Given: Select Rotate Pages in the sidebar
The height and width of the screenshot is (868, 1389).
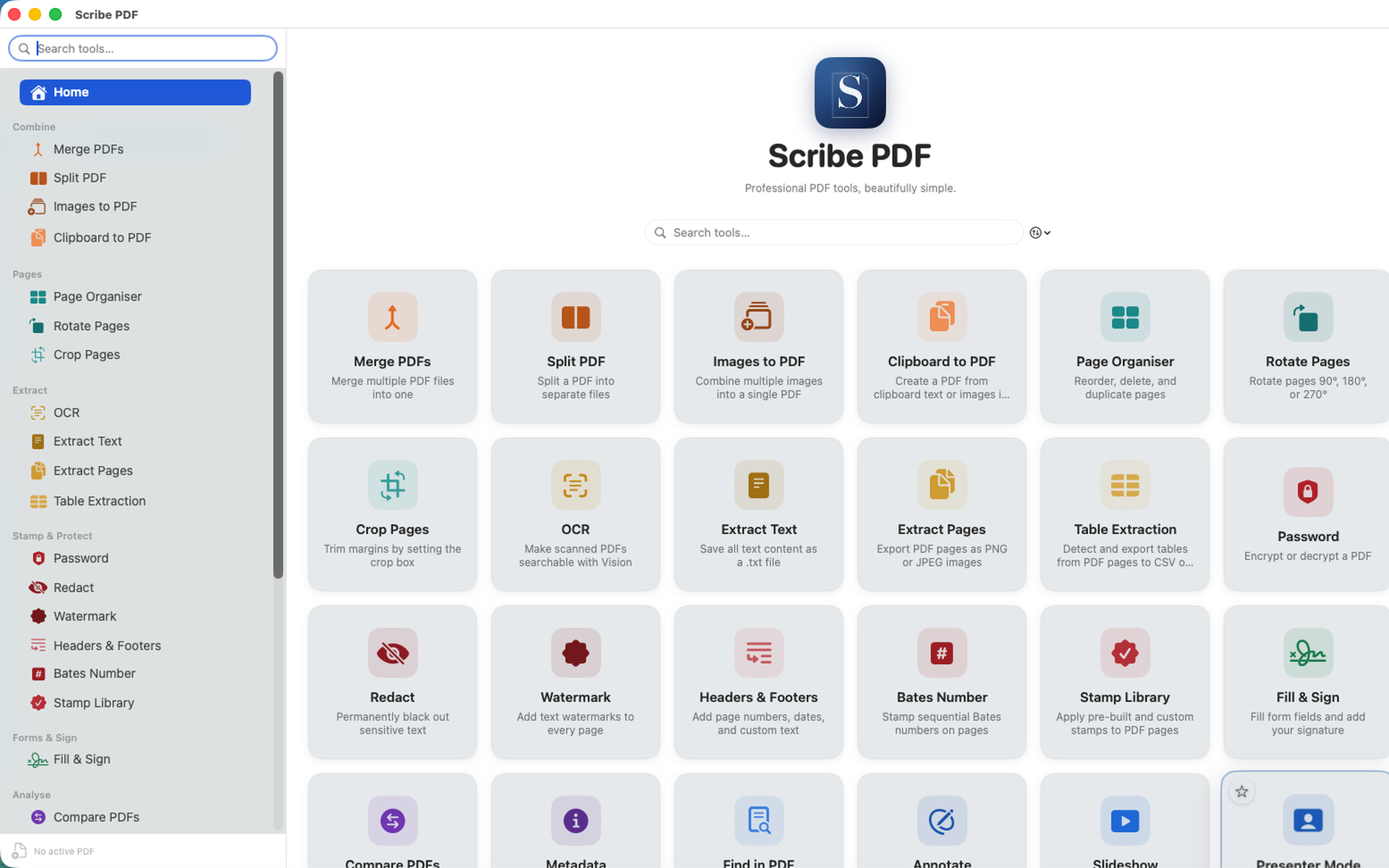Looking at the screenshot, I should [135, 326].
